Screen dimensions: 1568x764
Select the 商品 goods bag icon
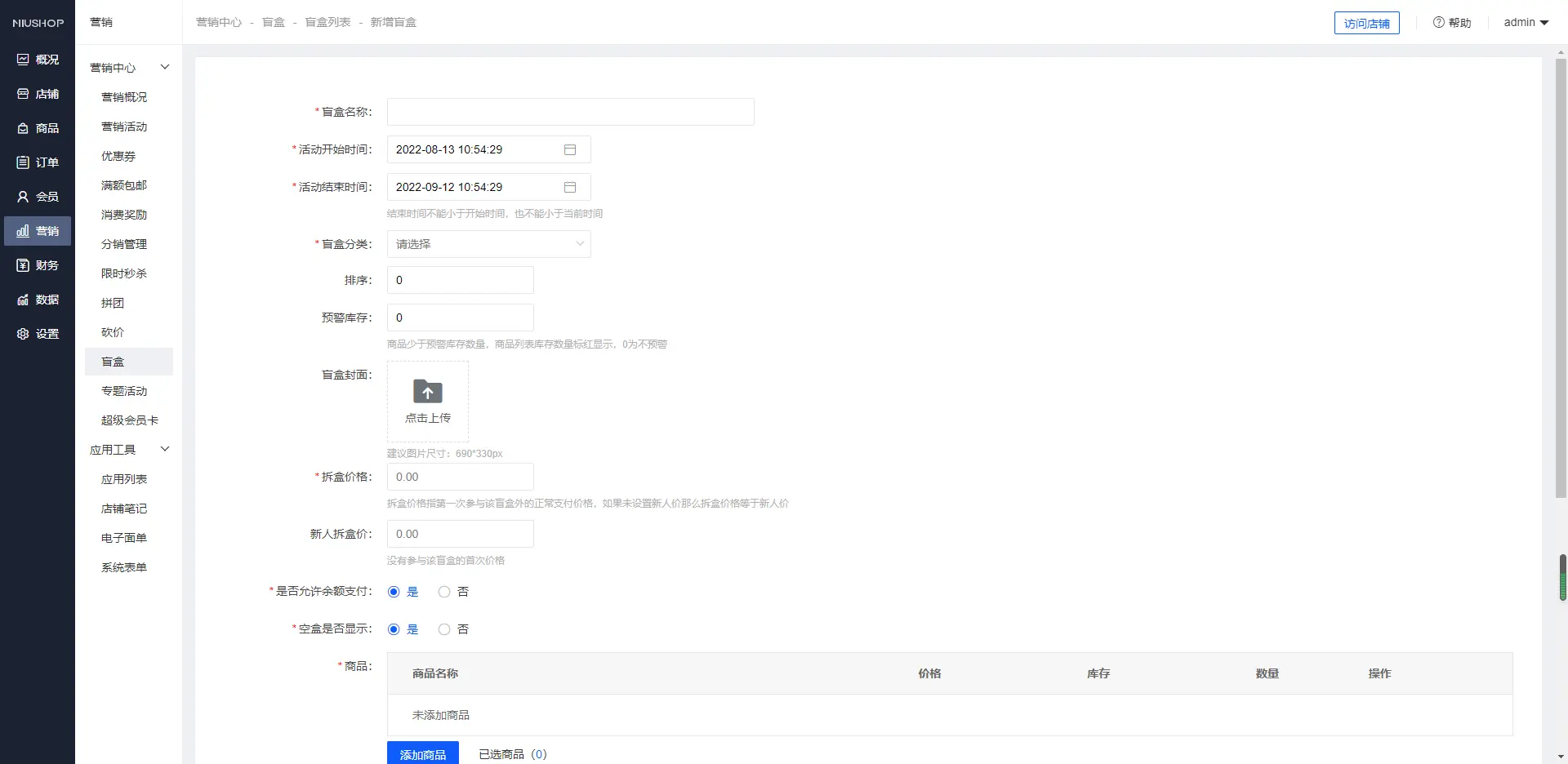(23, 128)
